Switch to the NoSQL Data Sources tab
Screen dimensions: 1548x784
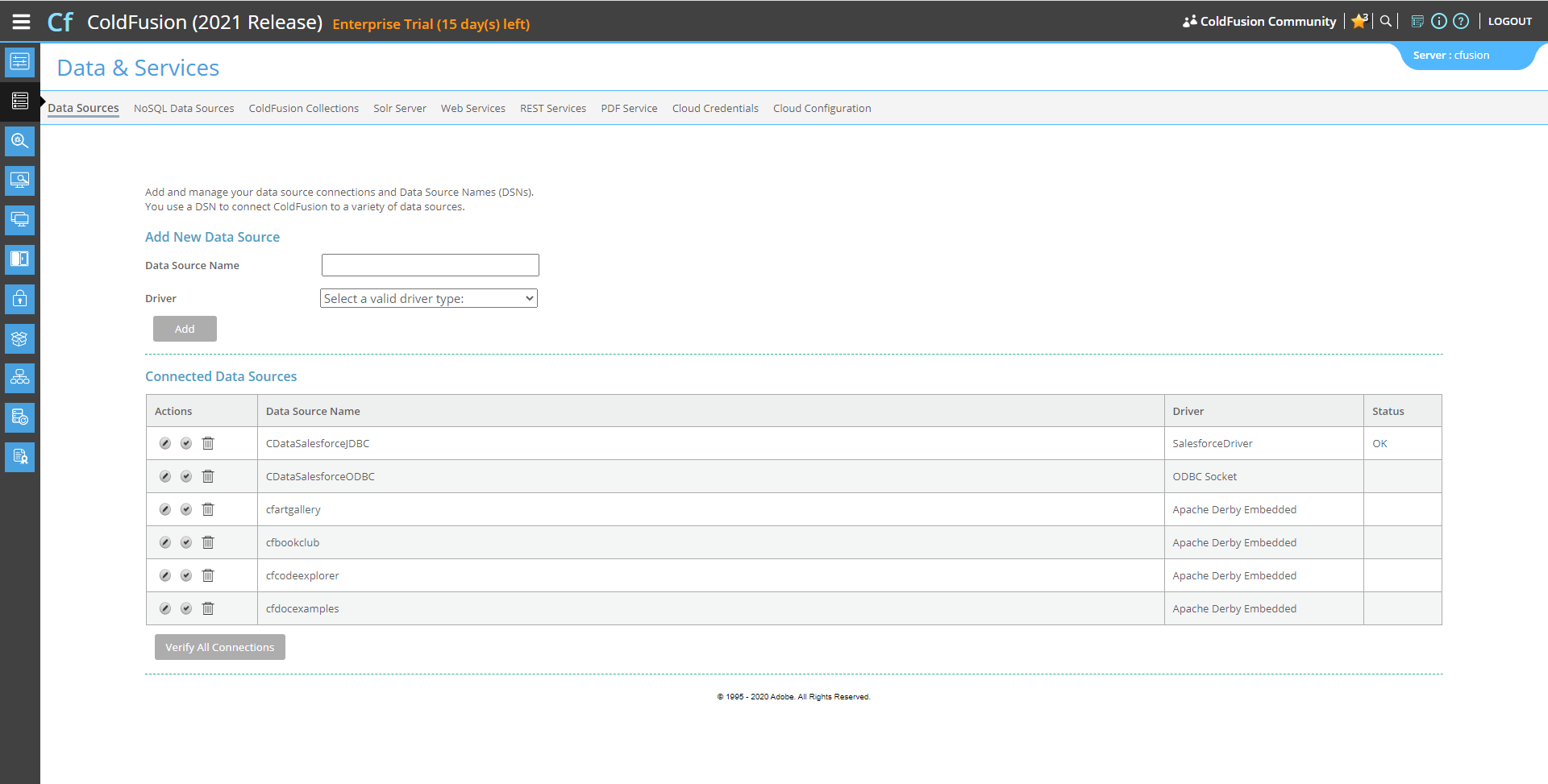tap(184, 109)
